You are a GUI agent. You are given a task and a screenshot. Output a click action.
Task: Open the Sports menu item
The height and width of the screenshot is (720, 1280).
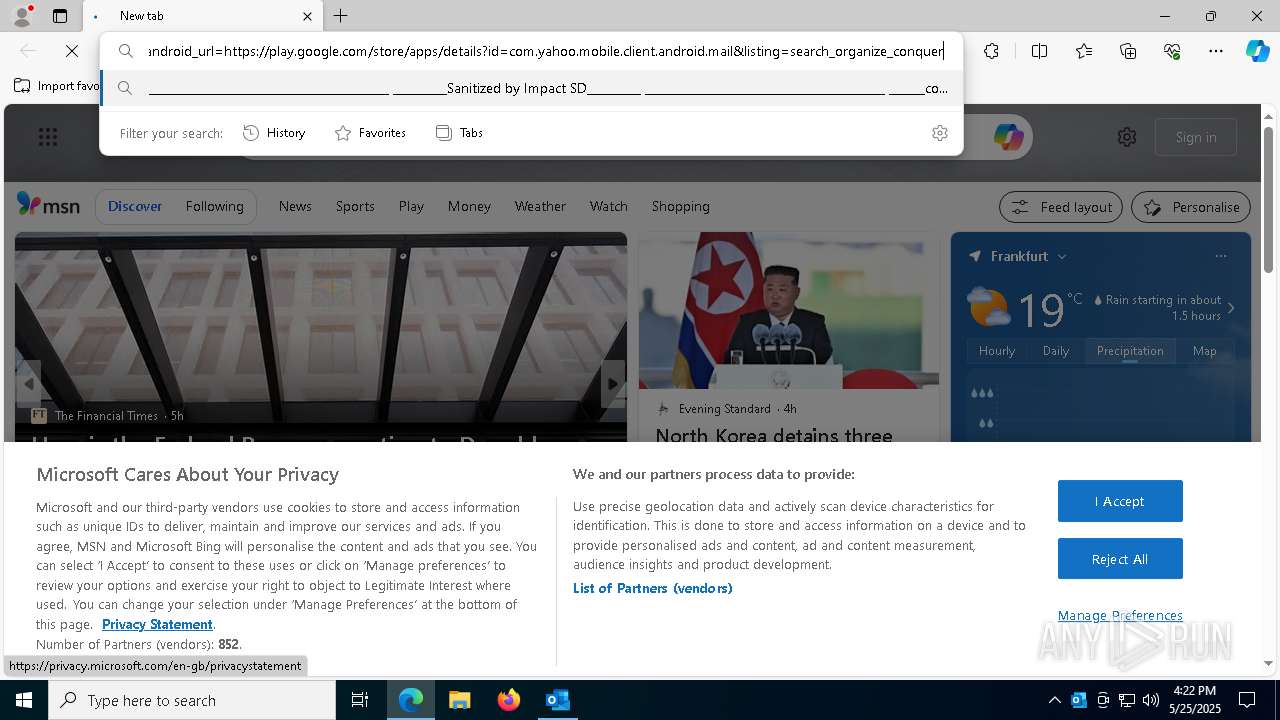355,206
